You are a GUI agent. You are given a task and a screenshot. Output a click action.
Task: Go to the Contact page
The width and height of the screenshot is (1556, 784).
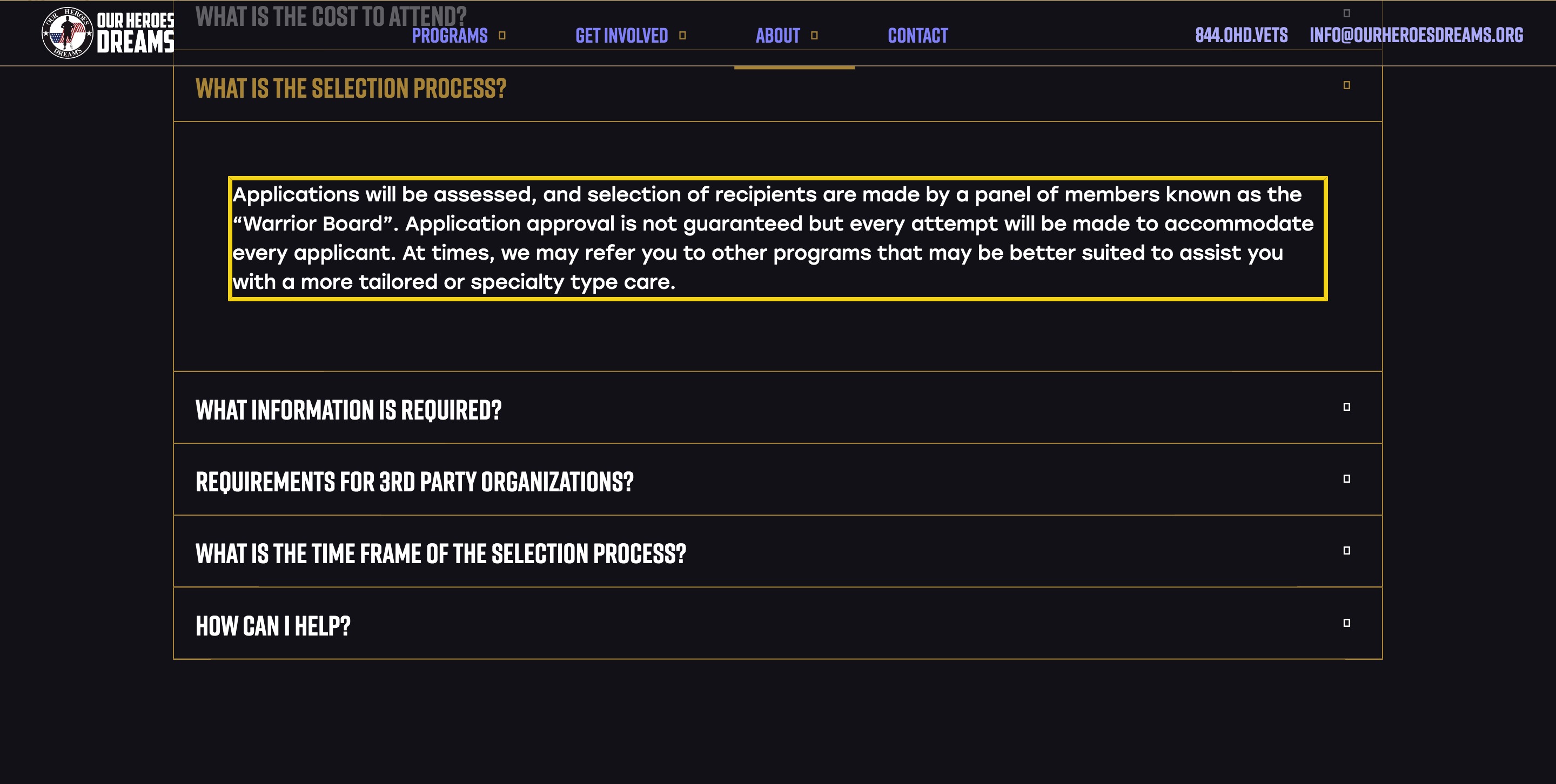917,36
